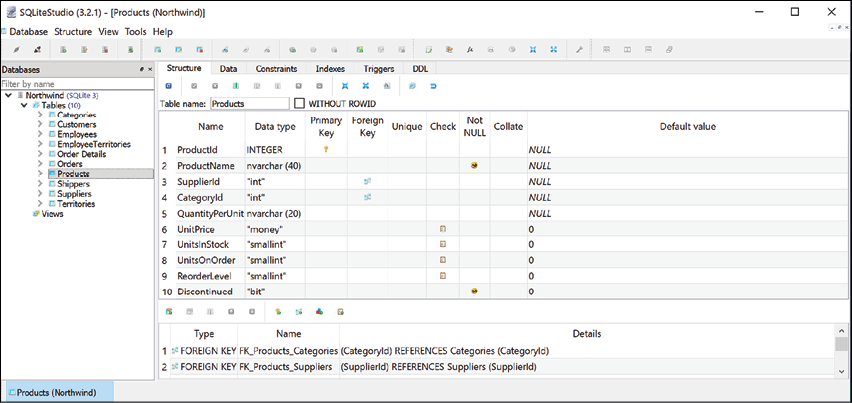Open the Database menu
The width and height of the screenshot is (852, 403).
coord(28,32)
